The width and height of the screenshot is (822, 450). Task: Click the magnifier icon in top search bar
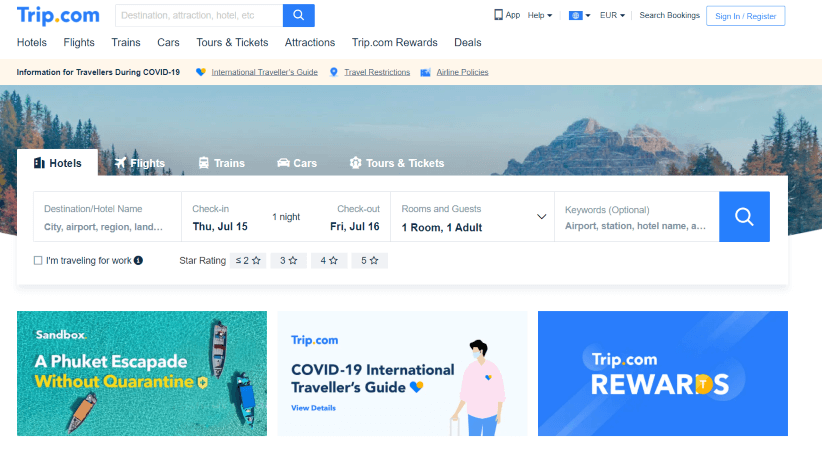(298, 16)
